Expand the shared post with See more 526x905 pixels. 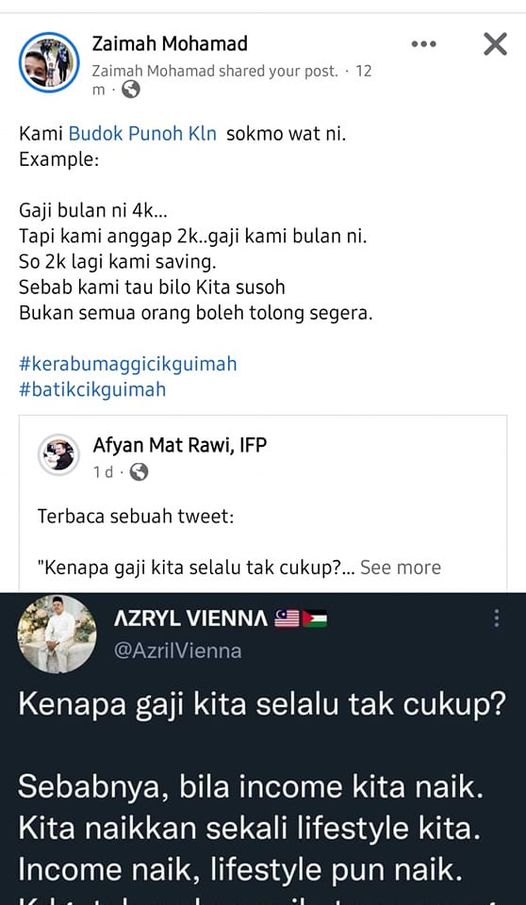tap(401, 567)
